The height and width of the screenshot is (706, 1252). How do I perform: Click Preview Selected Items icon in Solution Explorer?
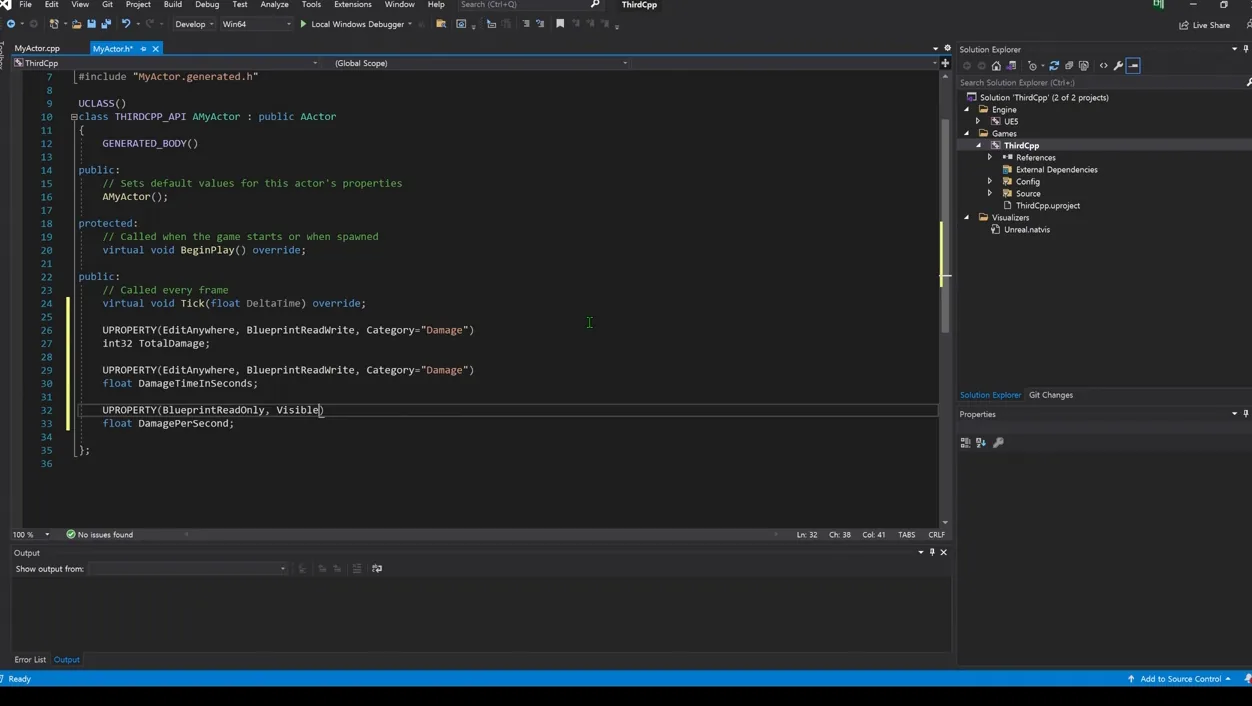click(1133, 66)
